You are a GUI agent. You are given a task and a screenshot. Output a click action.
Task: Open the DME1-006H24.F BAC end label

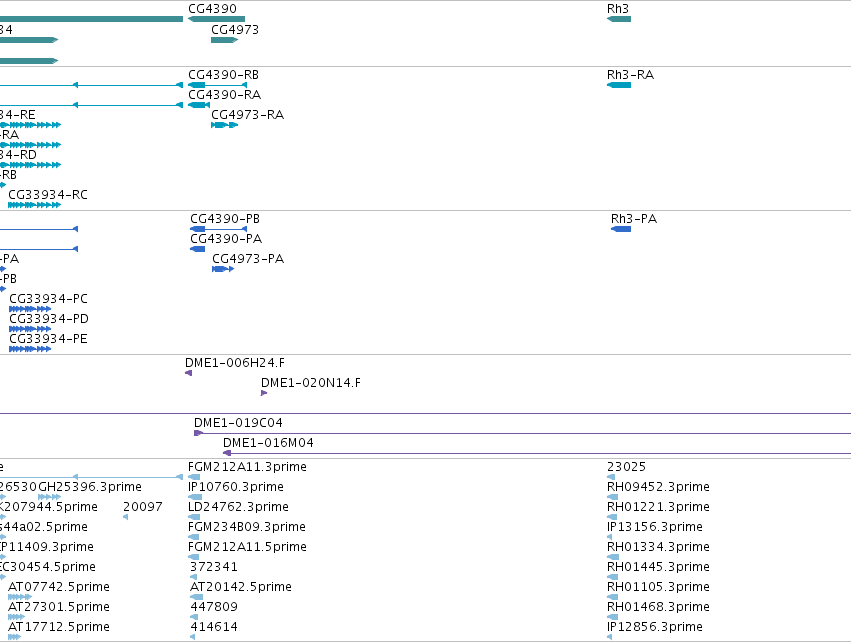coord(234,363)
